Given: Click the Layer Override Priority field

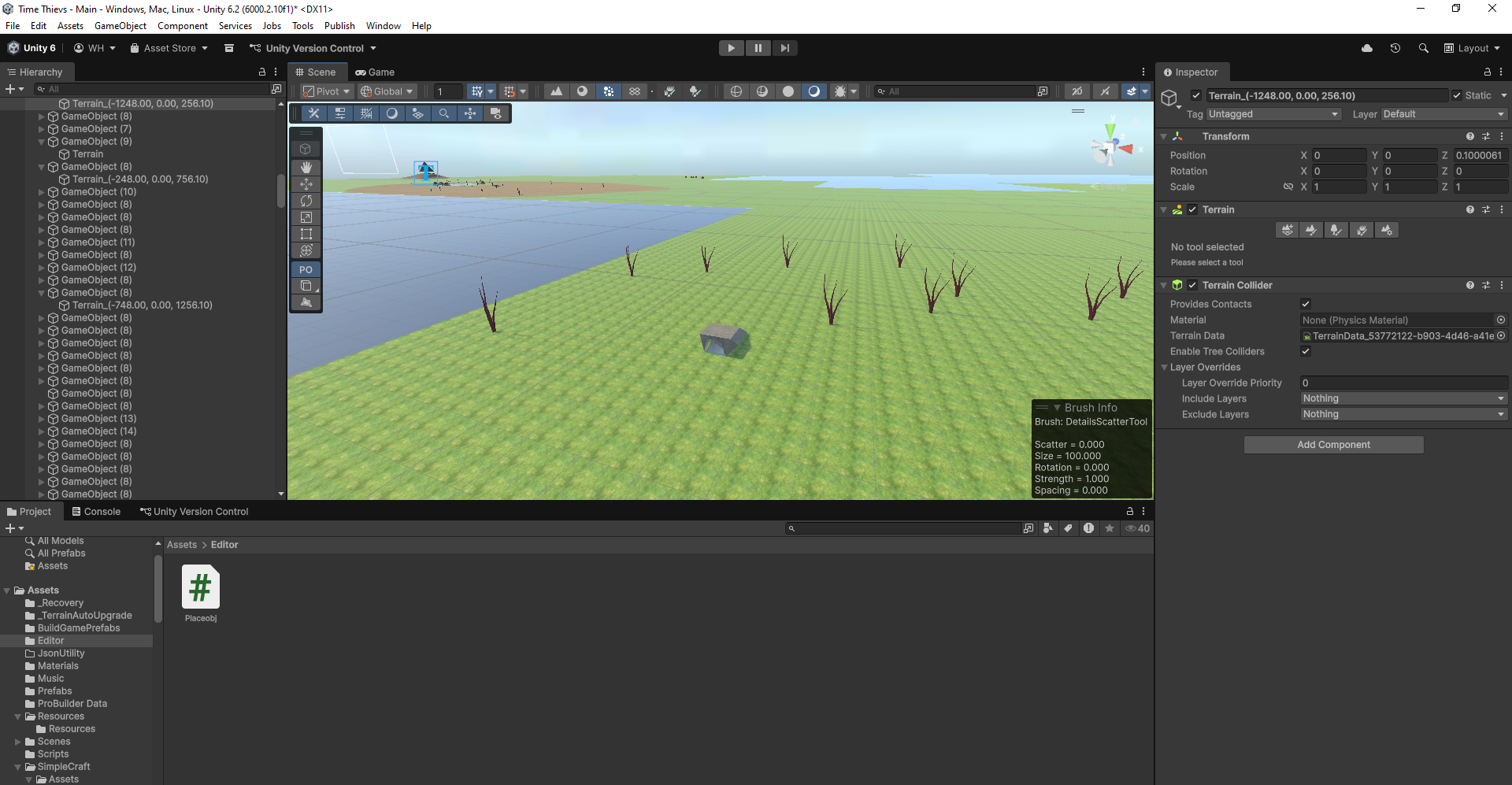Looking at the screenshot, I should [1403, 383].
